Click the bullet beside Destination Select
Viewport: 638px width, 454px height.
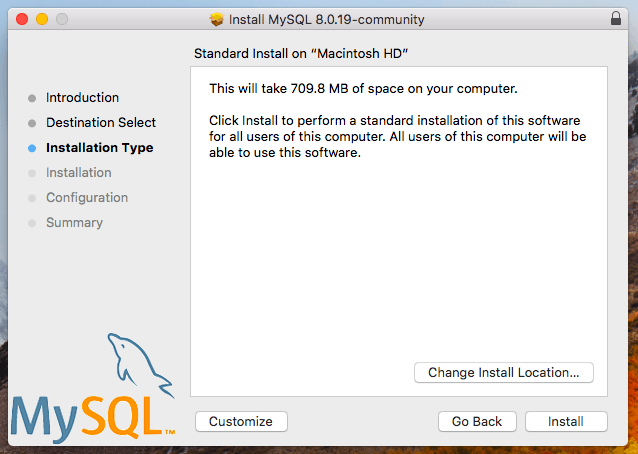32,123
